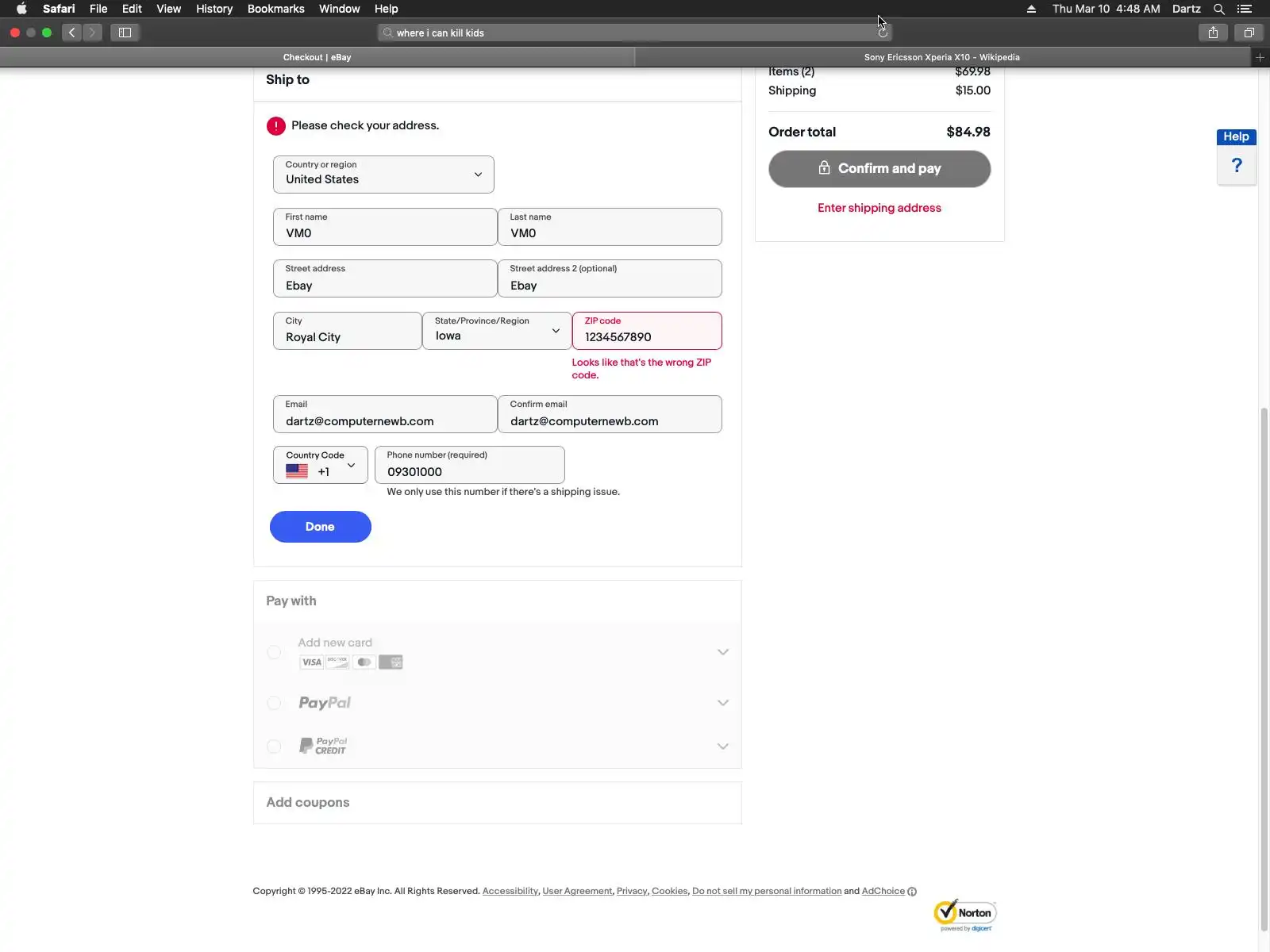Open Help question mark widget

1237,165
